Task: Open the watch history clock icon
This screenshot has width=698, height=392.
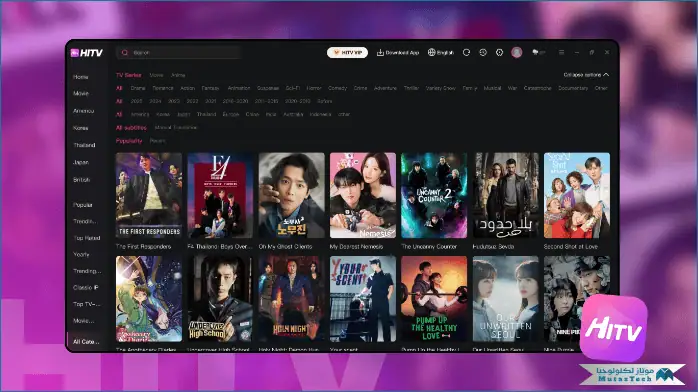Action: 483,53
